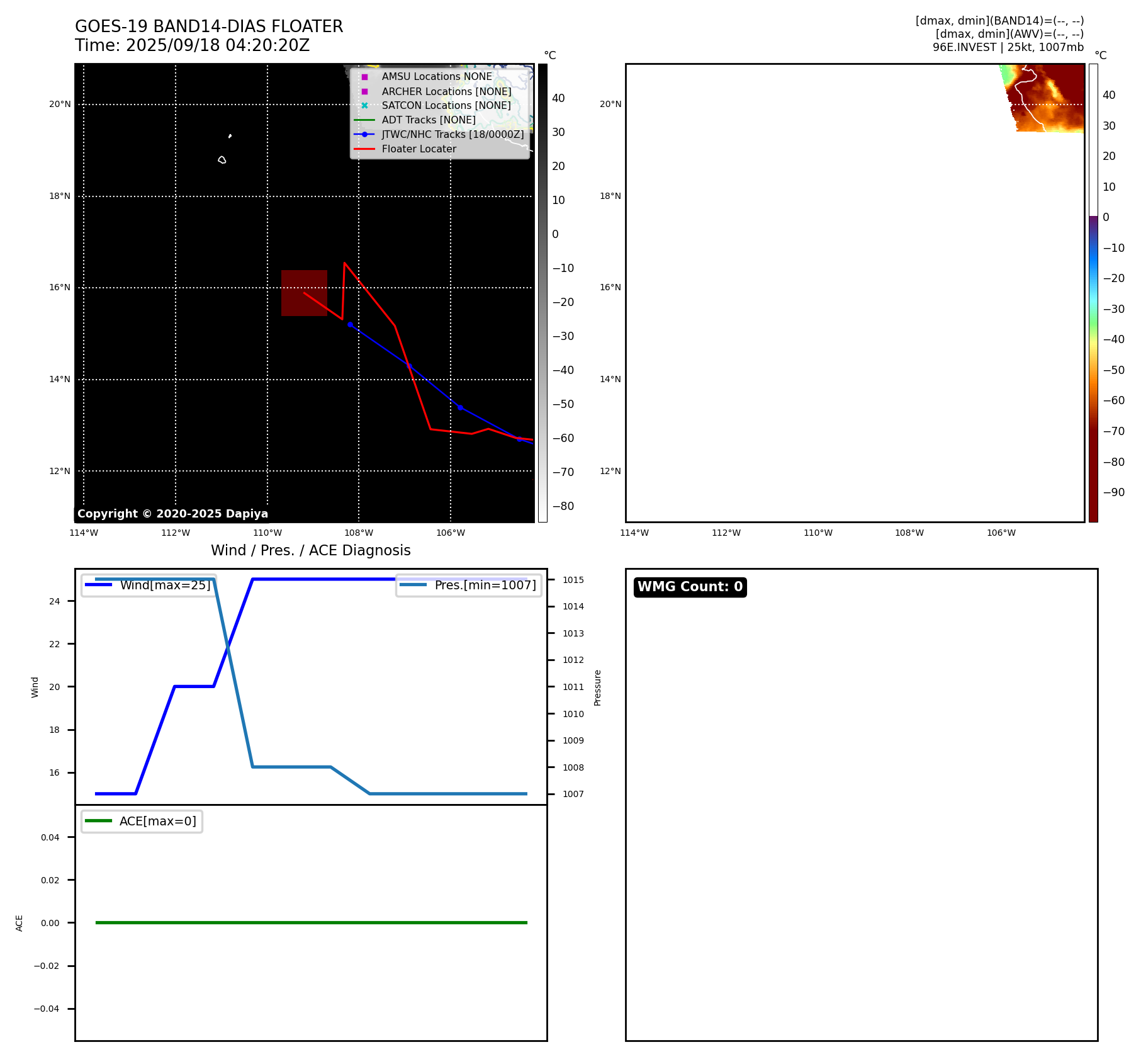Image resolution: width=1141 pixels, height=1064 pixels.
Task: Click the green ADT Tracks legend line
Action: [364, 120]
